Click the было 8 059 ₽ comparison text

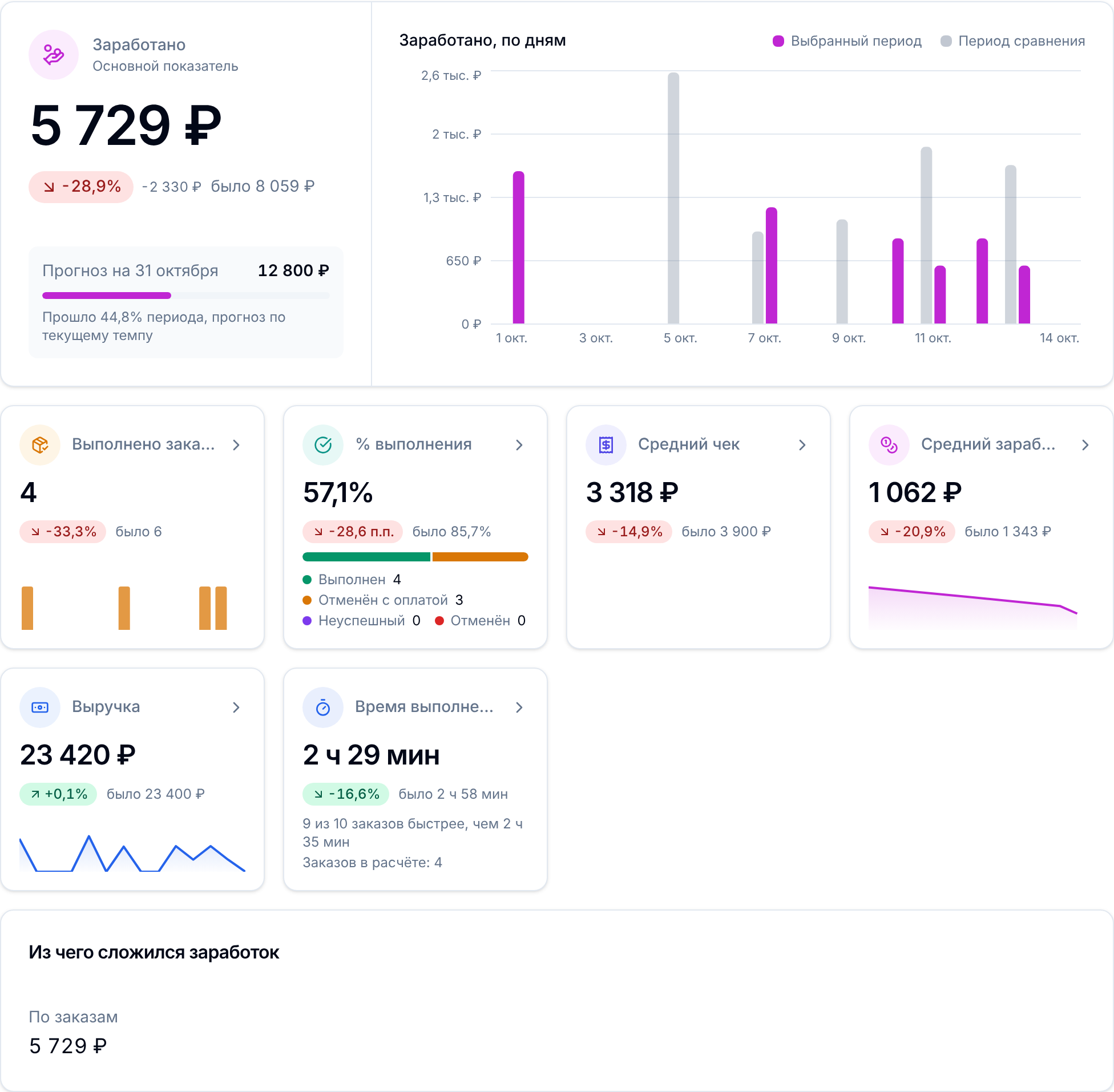point(263,187)
